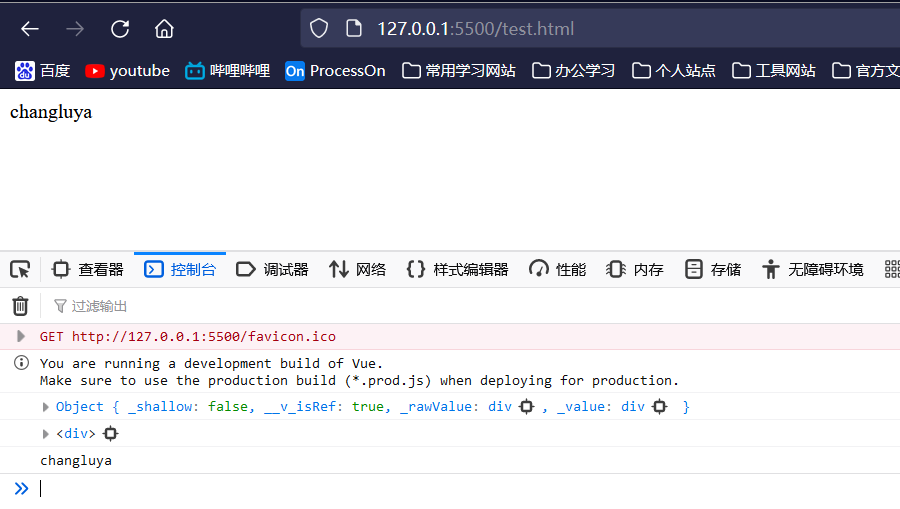The image size is (900, 509).
Task: Go forward to the next page
Action: click(75, 29)
